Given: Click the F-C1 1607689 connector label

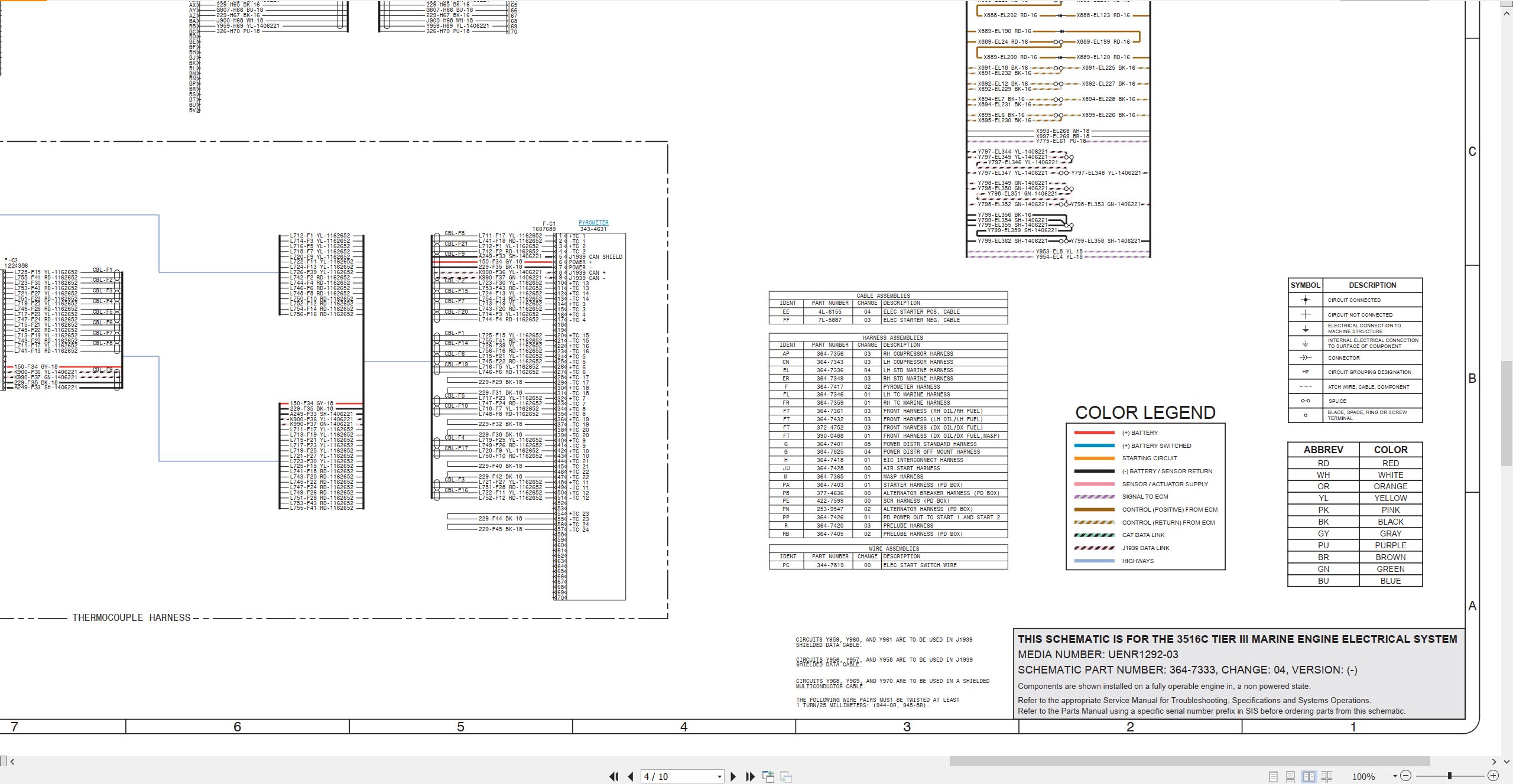Looking at the screenshot, I should [544, 226].
